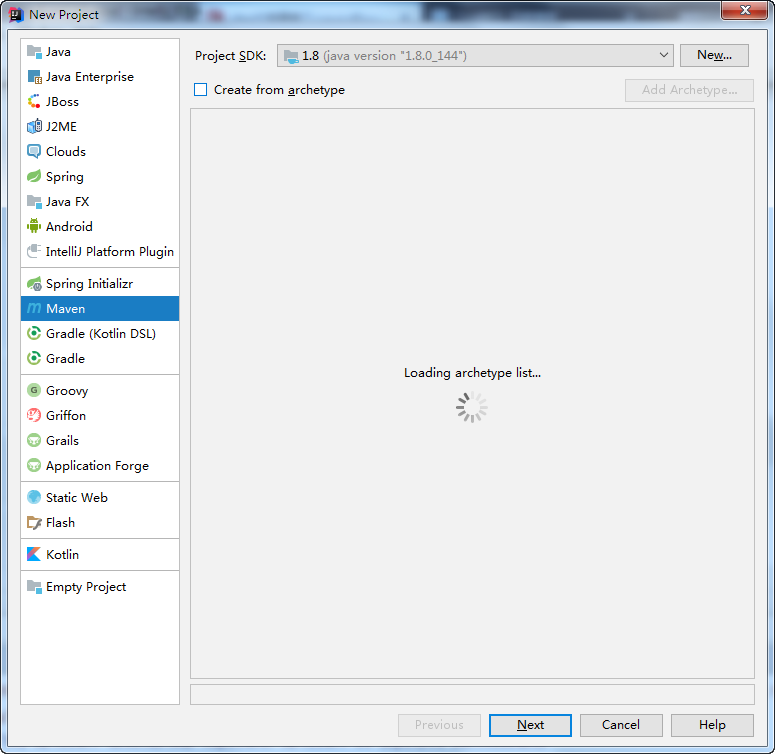Select 'Kotlin' label in list
This screenshot has width=775, height=754.
click(62, 554)
